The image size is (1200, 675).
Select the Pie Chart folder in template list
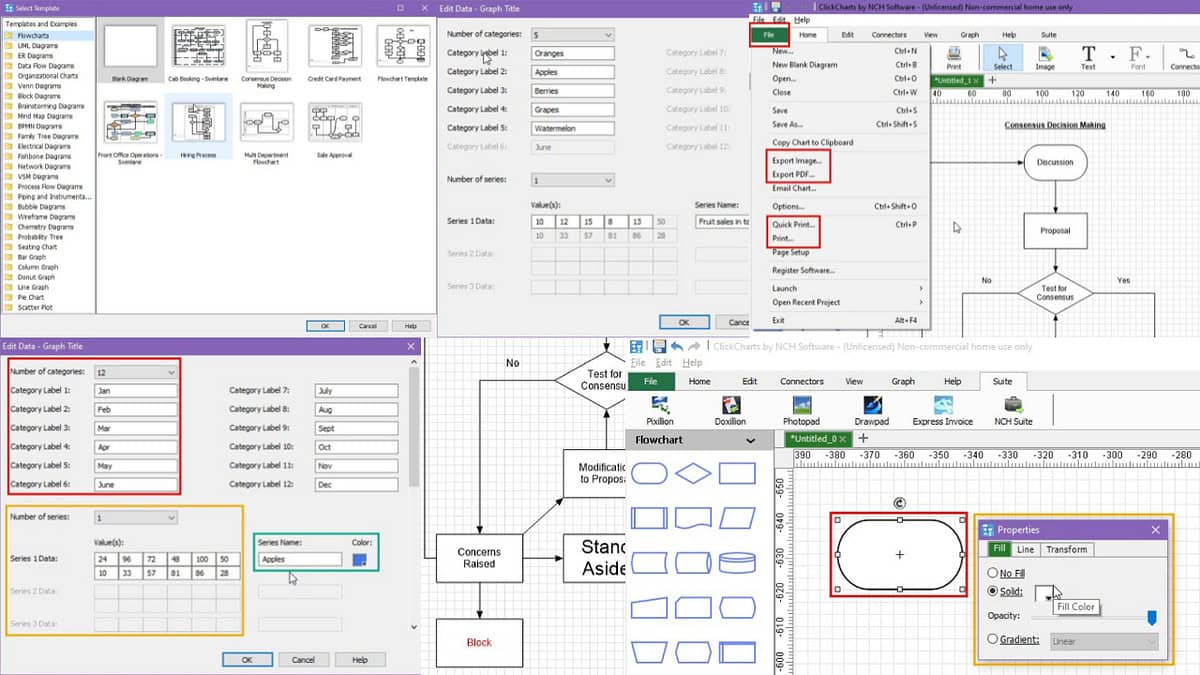(x=30, y=297)
